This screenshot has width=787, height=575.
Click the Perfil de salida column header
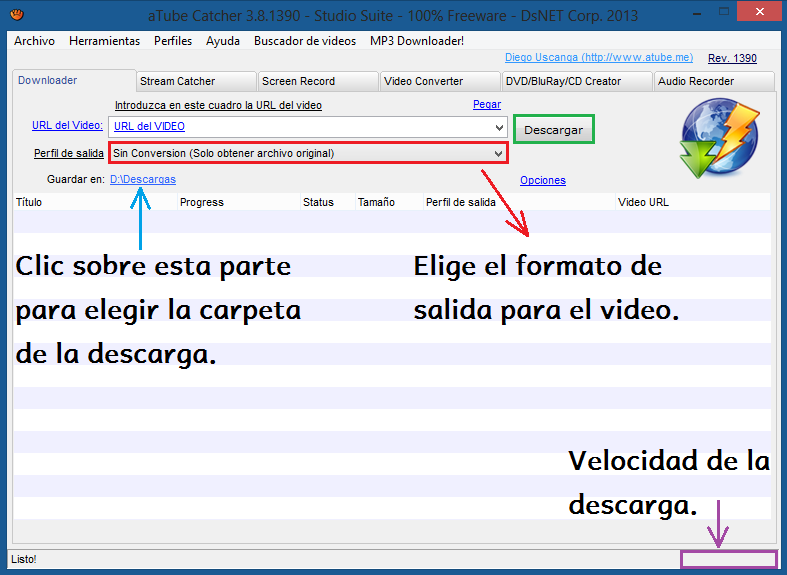519,202
